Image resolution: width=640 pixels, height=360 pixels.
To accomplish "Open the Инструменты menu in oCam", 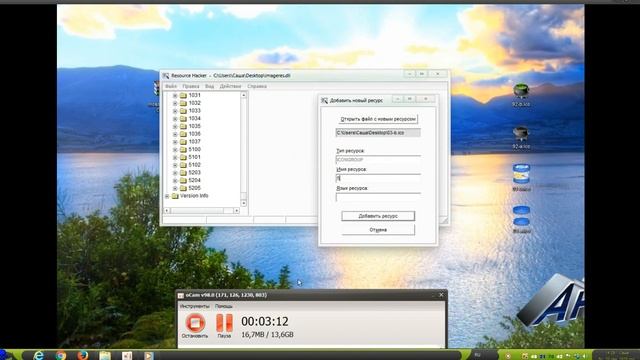I will [195, 306].
